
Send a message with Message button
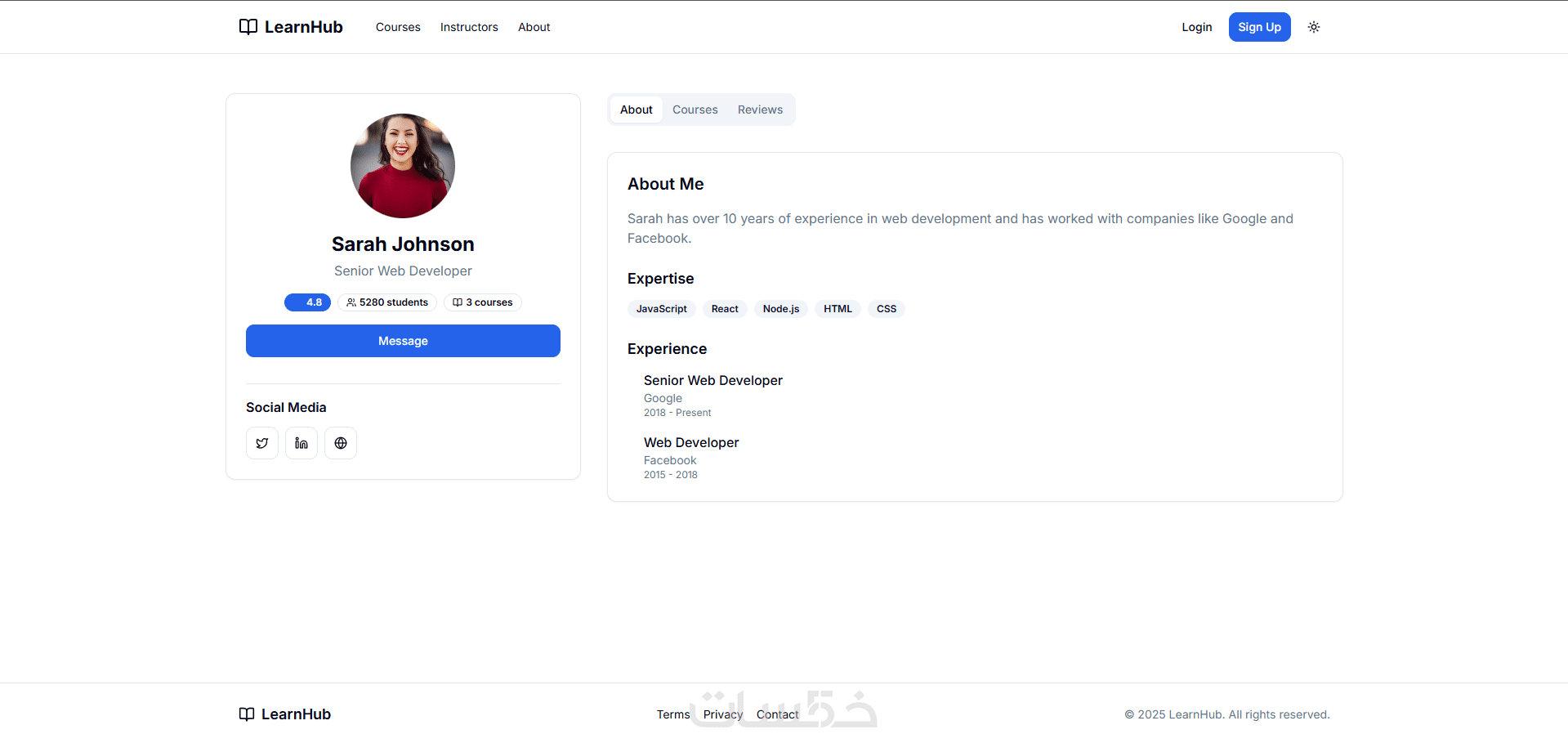[403, 341]
